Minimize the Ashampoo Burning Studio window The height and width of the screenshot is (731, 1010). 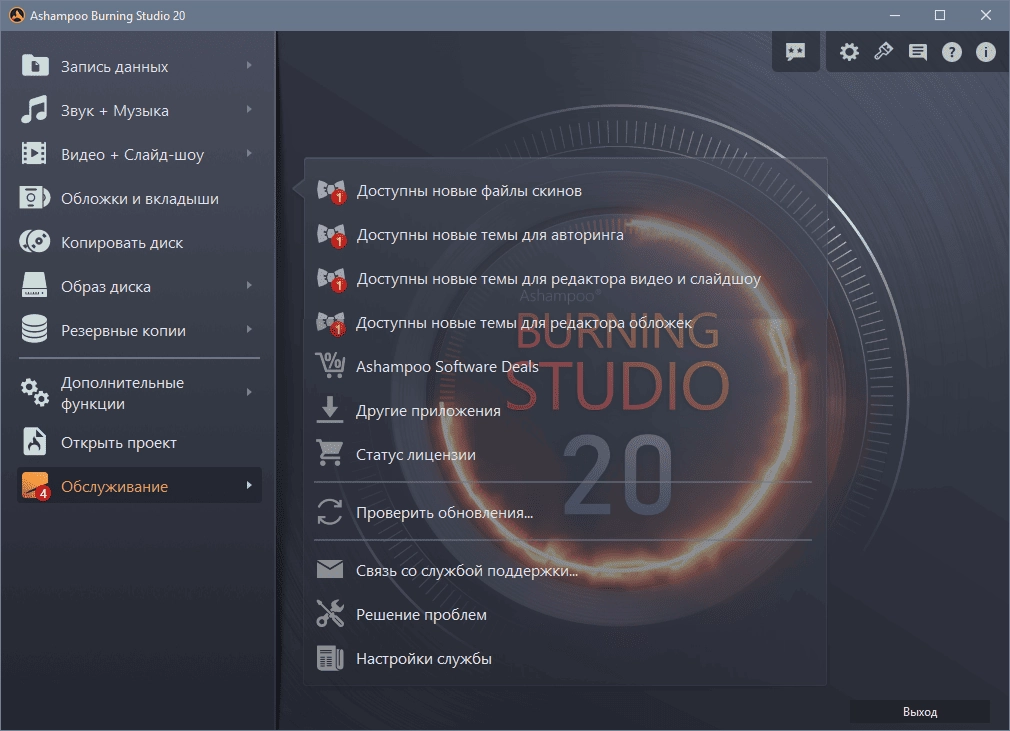(x=894, y=15)
